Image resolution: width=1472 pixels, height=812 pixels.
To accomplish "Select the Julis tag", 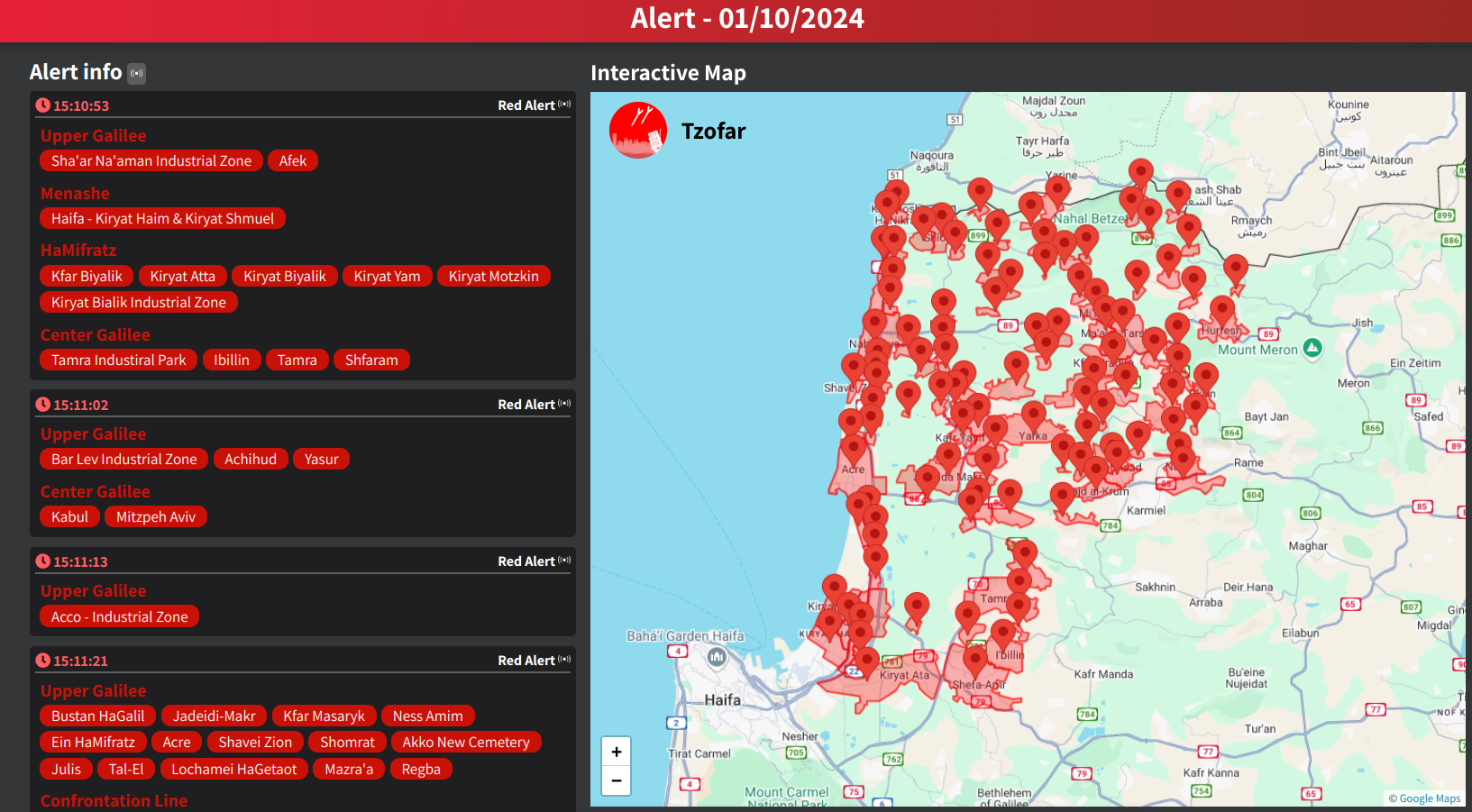I will pos(66,769).
